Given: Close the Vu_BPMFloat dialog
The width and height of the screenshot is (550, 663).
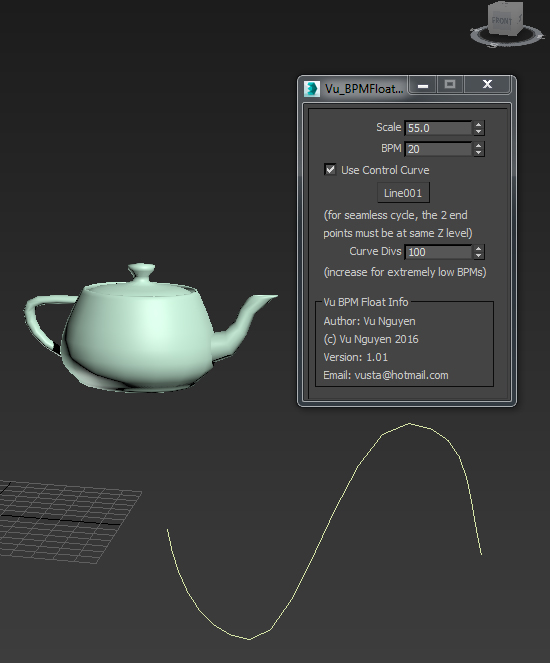Looking at the screenshot, I should (x=487, y=85).
